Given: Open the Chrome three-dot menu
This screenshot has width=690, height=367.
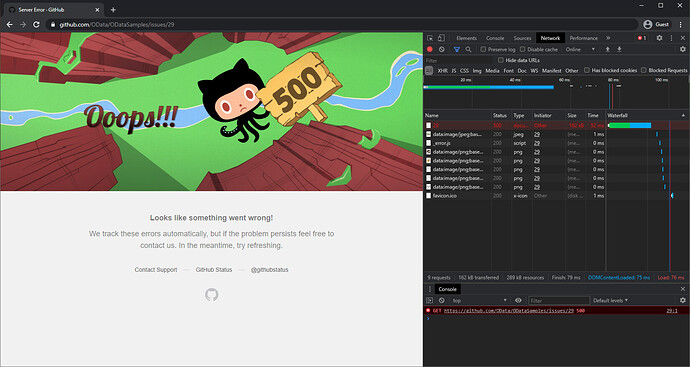Looking at the screenshot, I should (680, 25).
